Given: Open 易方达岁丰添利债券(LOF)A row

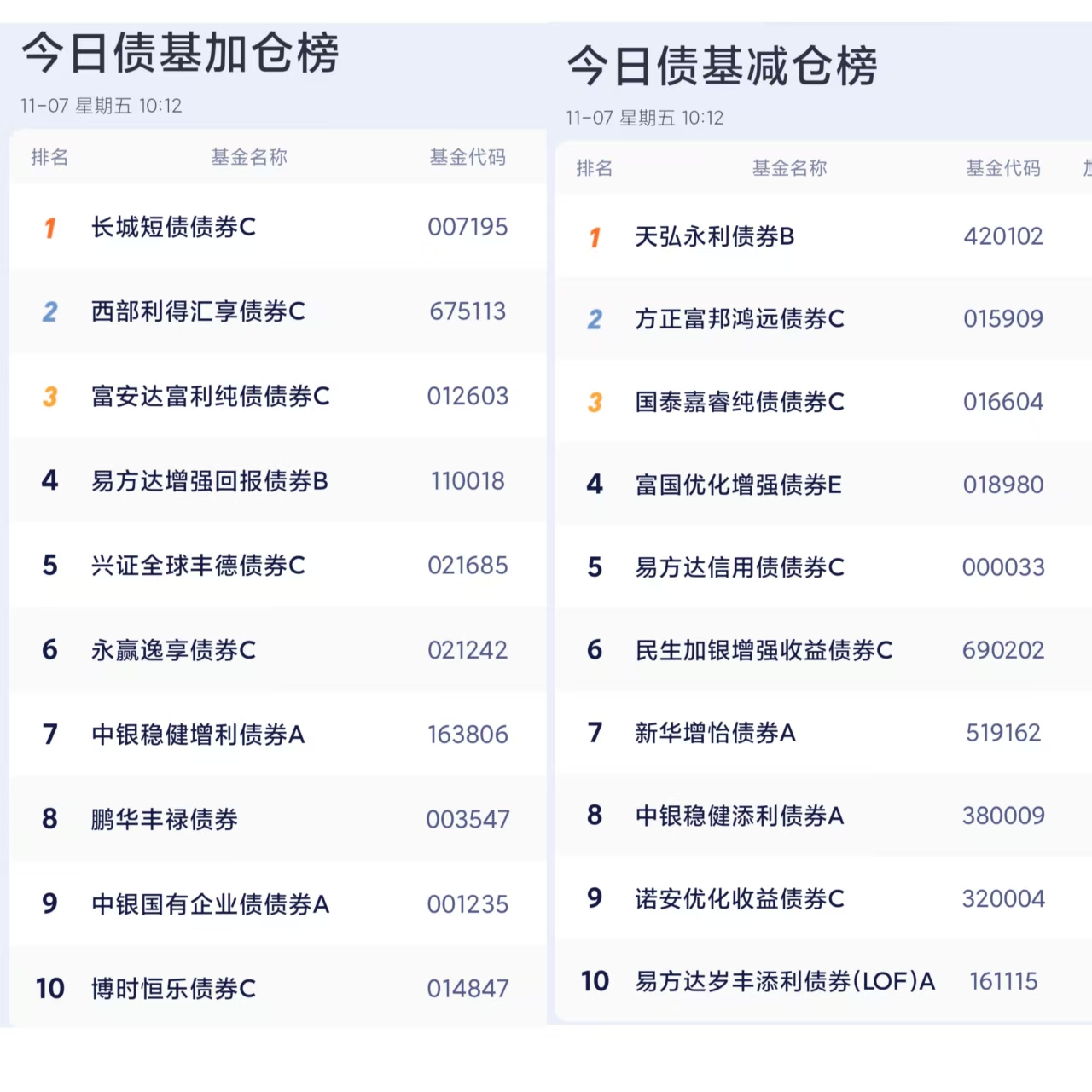Looking at the screenshot, I should 823,981.
